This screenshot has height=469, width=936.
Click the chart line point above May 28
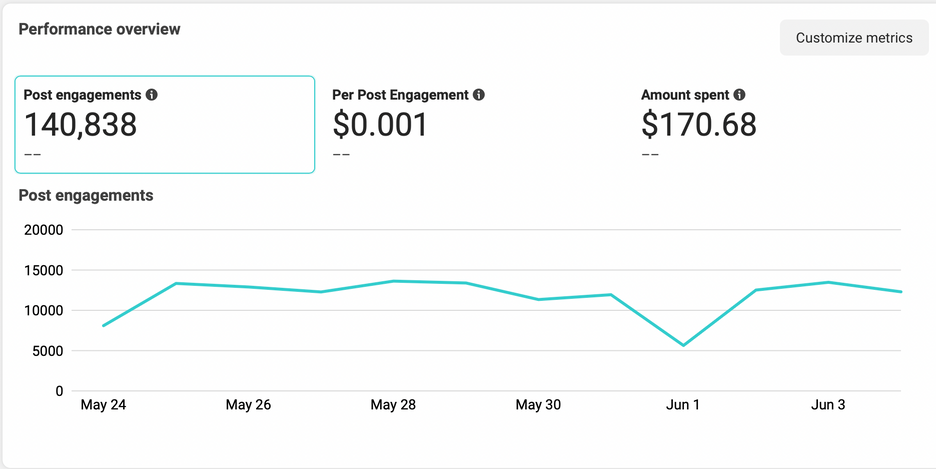393,281
